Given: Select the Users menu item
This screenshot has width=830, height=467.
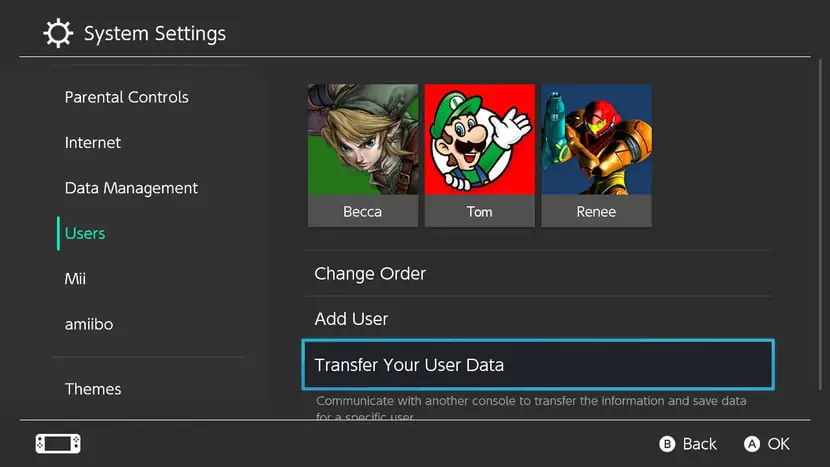Looking at the screenshot, I should [x=85, y=233].
